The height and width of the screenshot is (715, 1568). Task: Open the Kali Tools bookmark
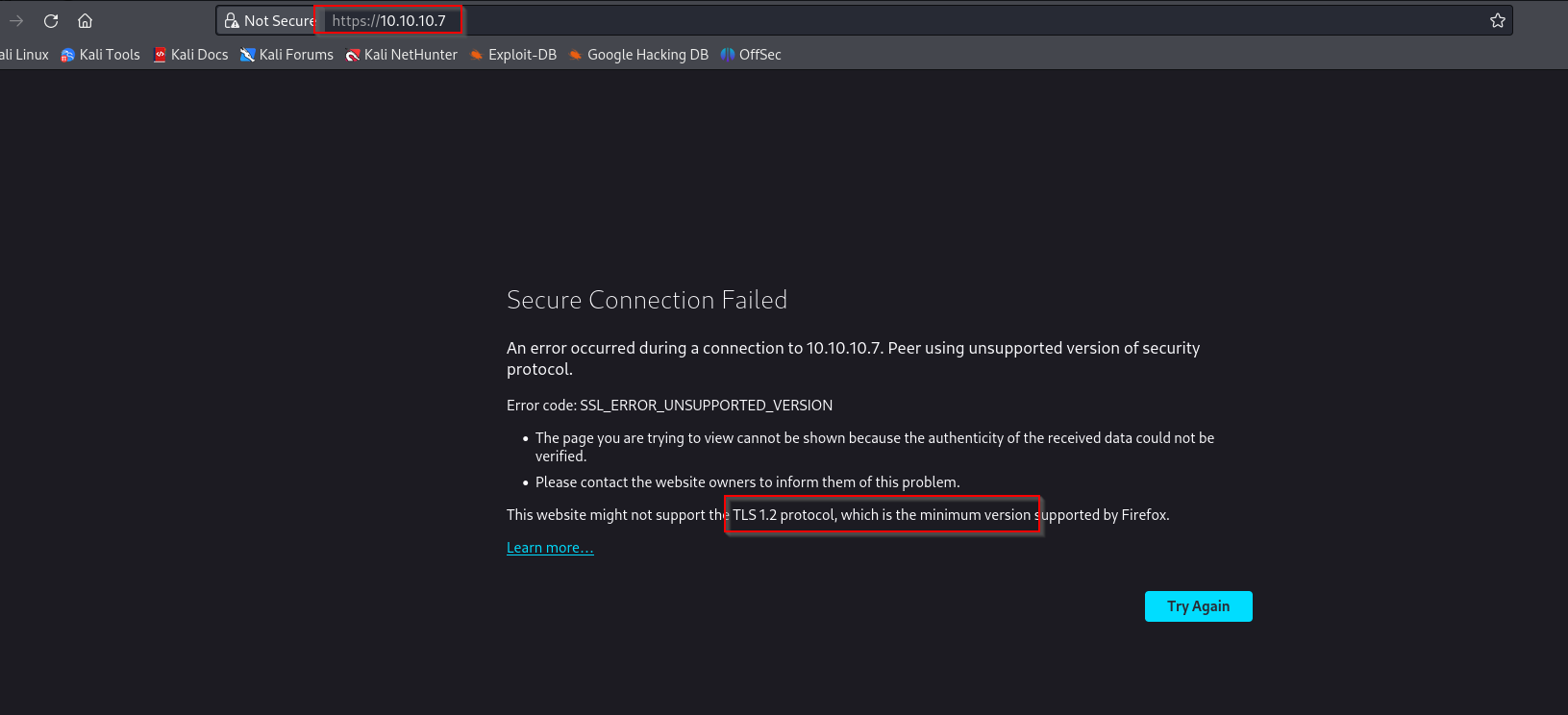[101, 55]
